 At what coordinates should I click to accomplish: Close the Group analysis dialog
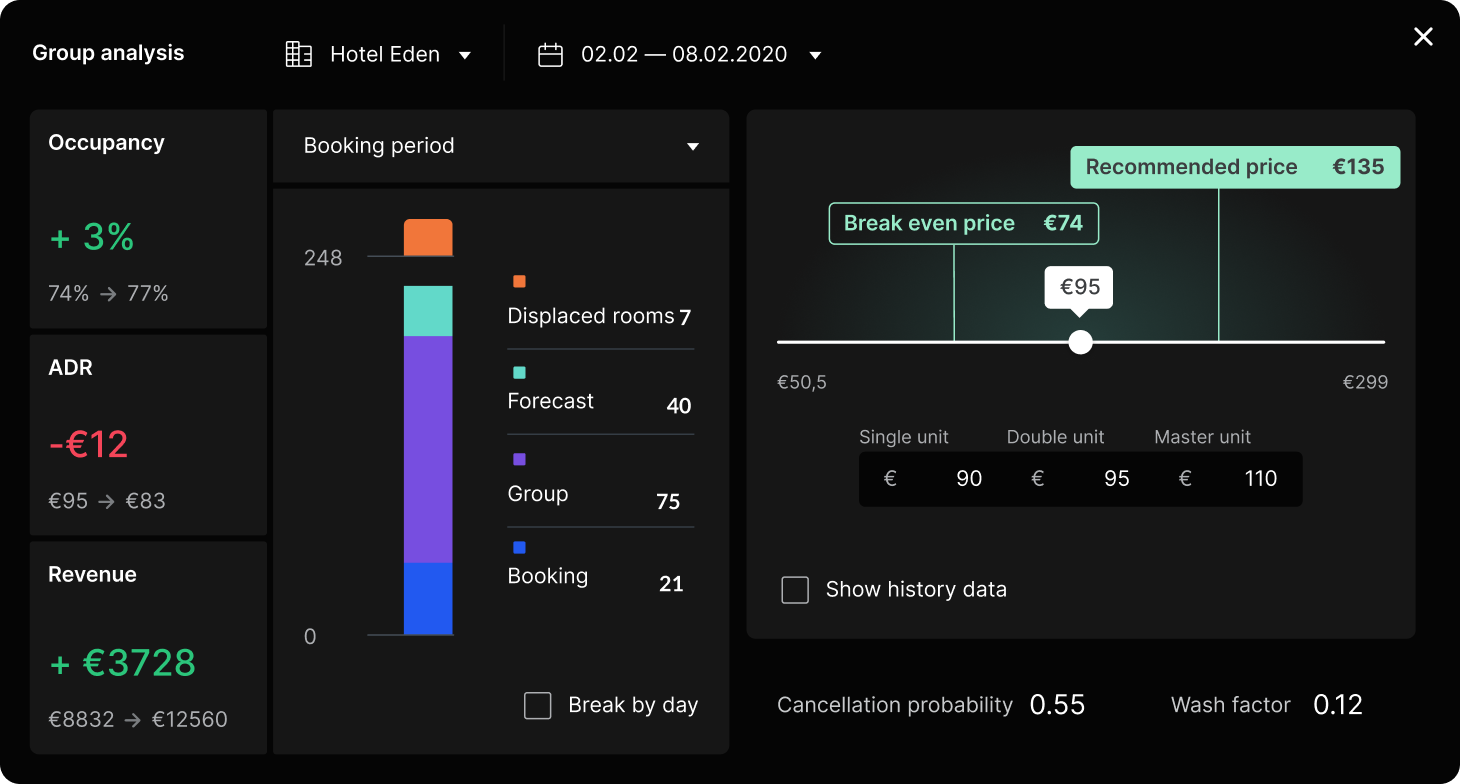1422,37
